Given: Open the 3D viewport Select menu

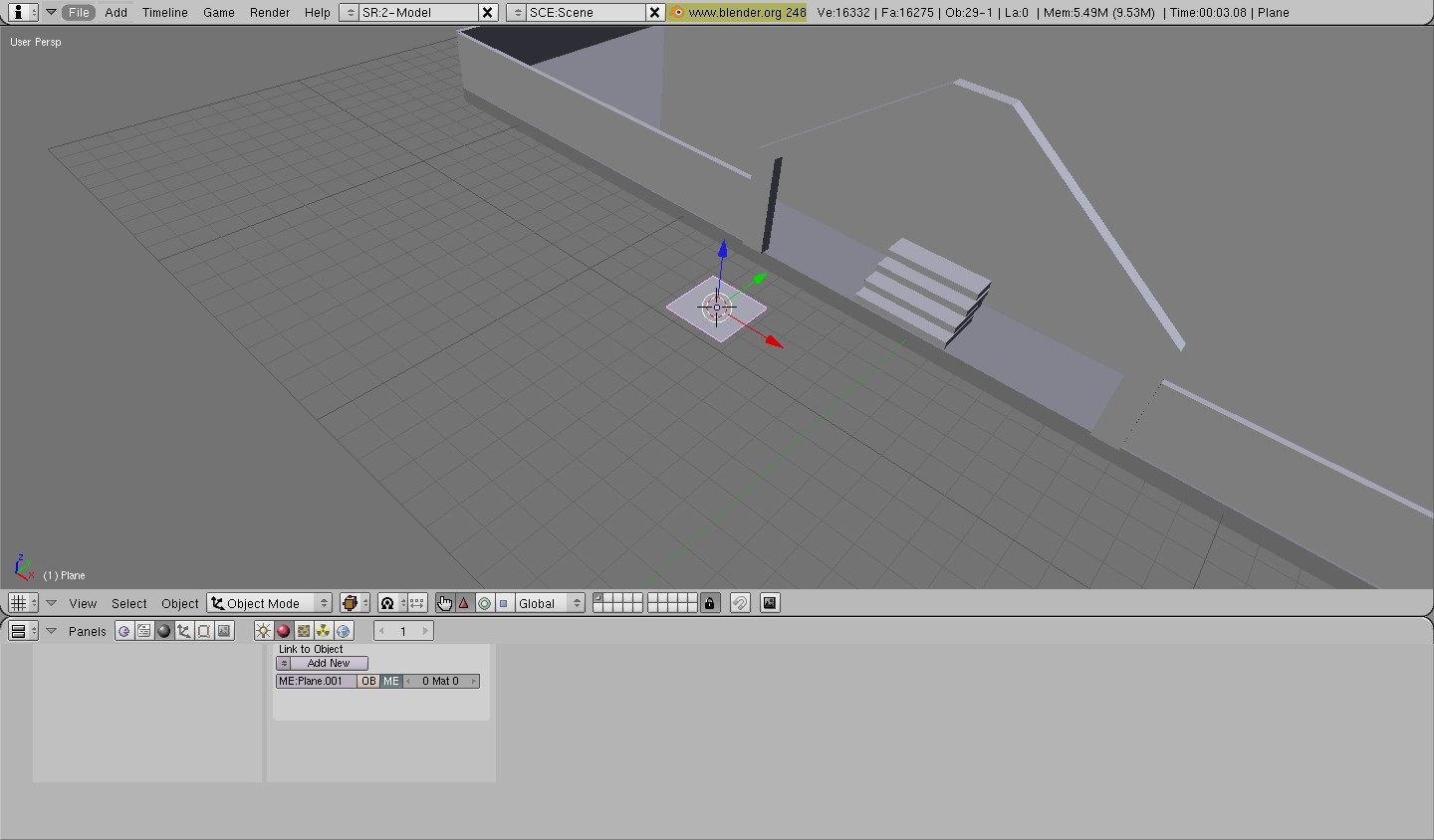Looking at the screenshot, I should 128,603.
